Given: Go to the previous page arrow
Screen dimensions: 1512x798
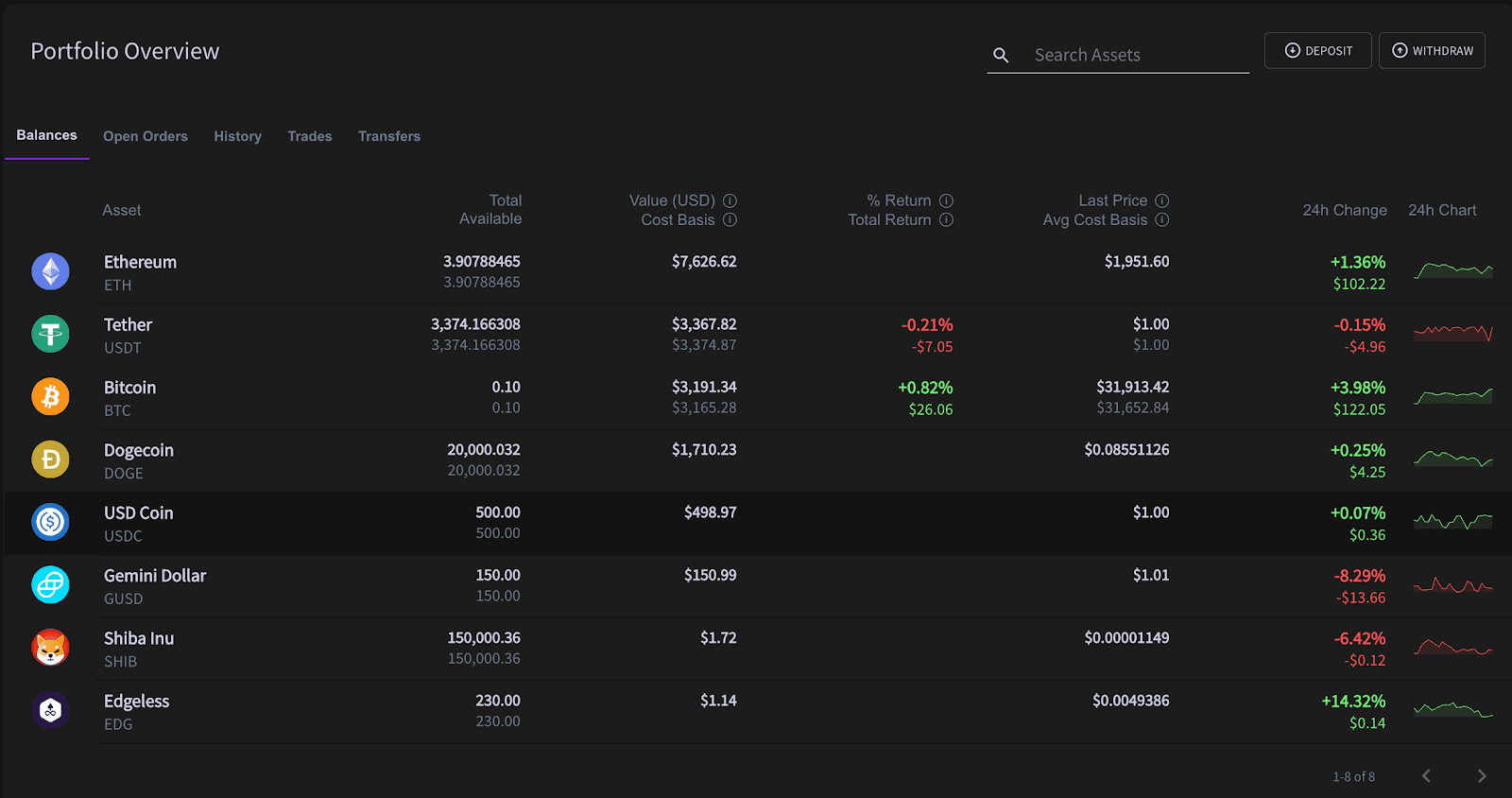Looking at the screenshot, I should pos(1426,776).
